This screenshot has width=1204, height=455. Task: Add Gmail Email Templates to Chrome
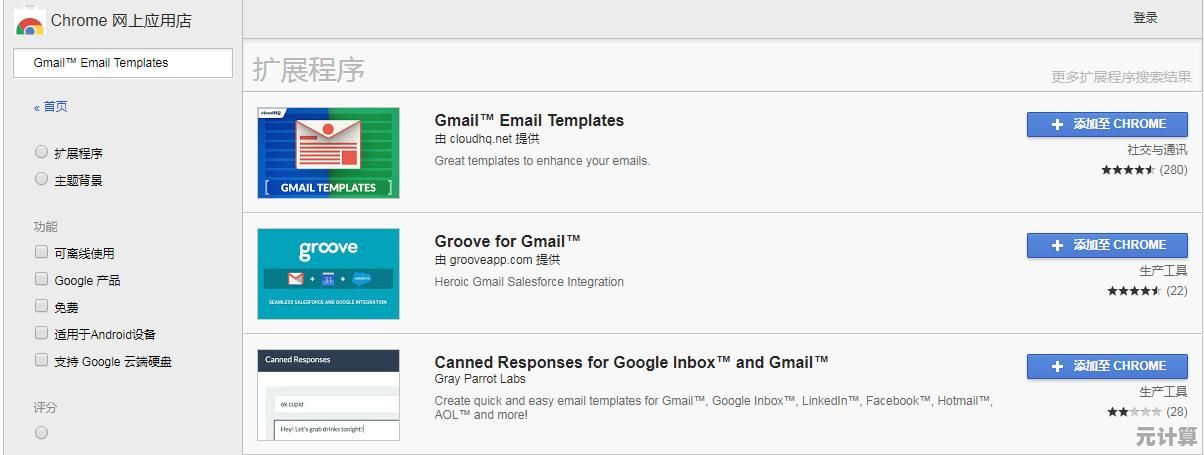pos(1107,124)
